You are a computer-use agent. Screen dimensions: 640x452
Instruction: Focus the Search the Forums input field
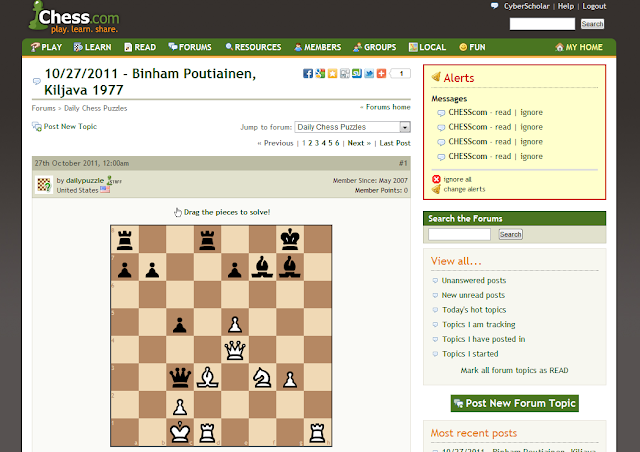[459, 234]
